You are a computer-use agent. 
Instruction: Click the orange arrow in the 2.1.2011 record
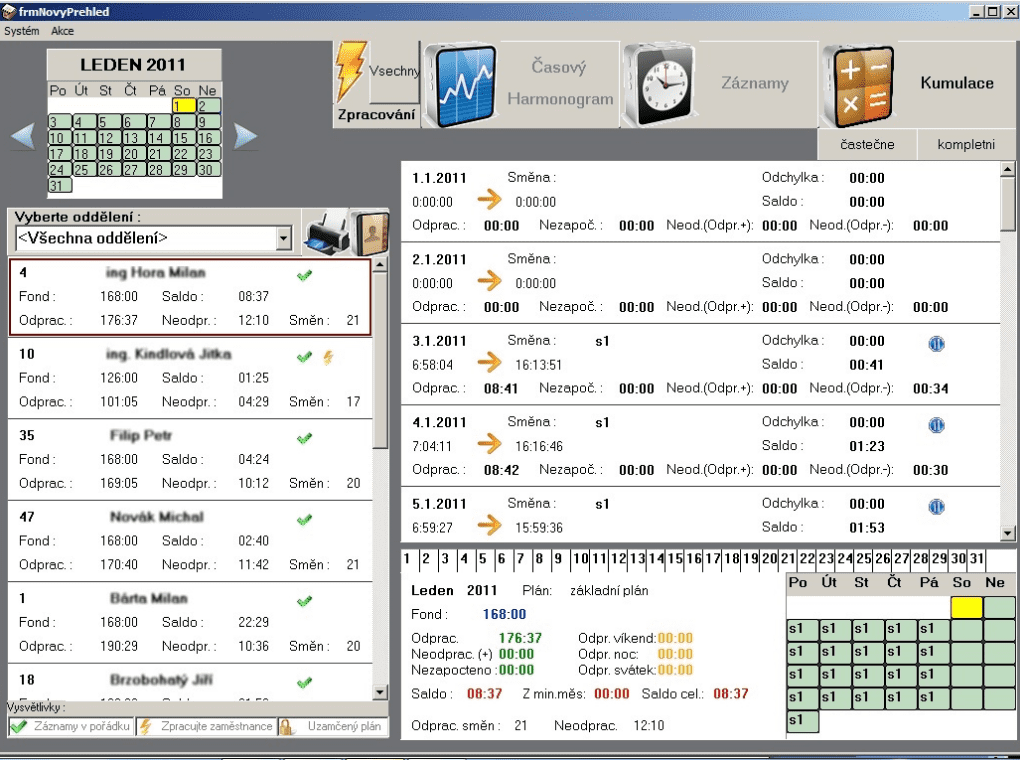pos(489,280)
